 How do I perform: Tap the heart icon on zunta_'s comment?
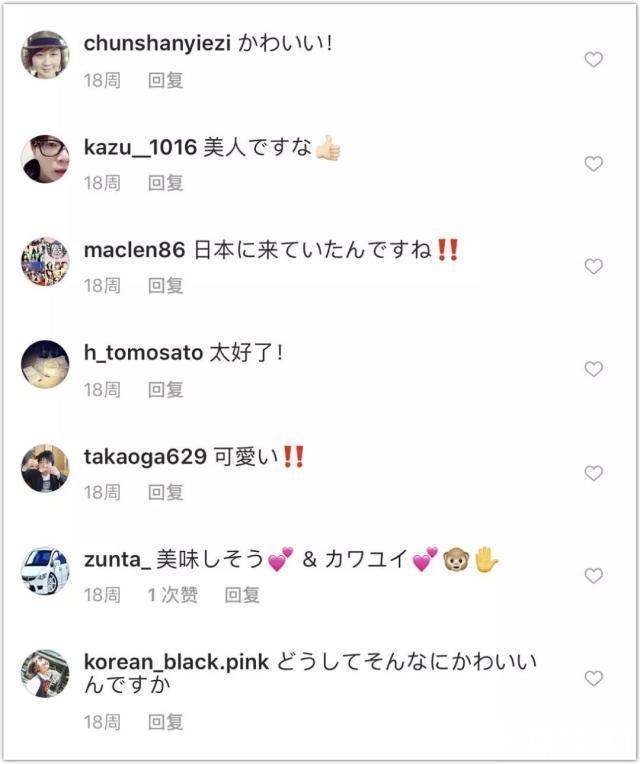593,575
